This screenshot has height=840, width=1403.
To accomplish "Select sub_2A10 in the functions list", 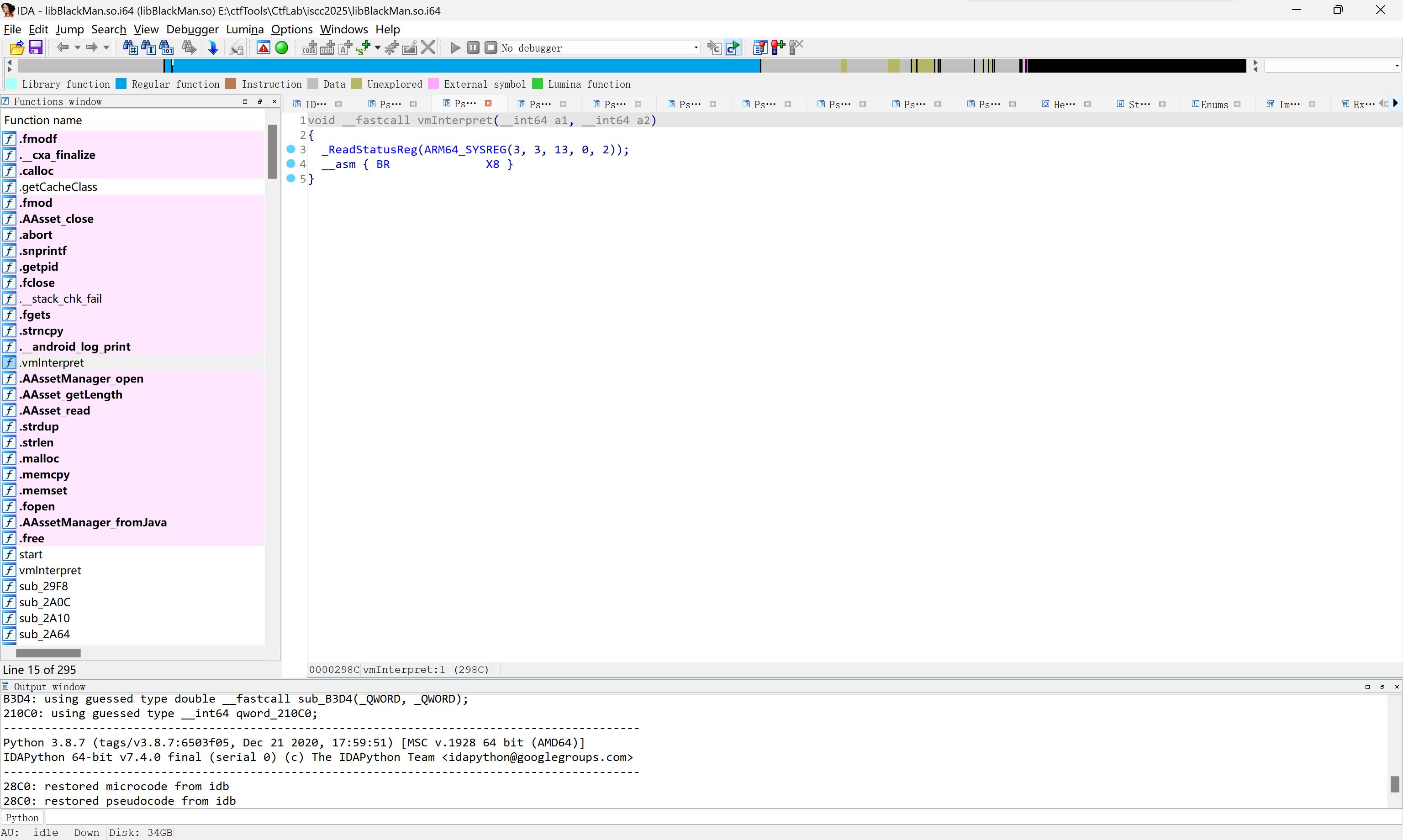I will click(x=45, y=618).
